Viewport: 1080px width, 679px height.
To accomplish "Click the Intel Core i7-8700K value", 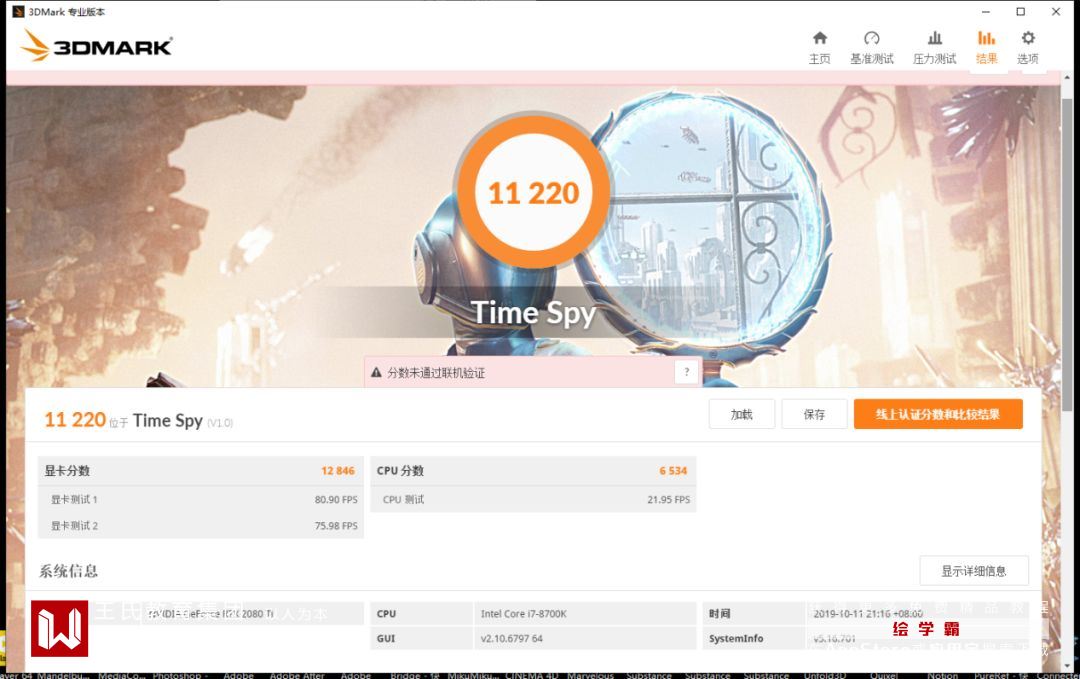I will [x=523, y=614].
